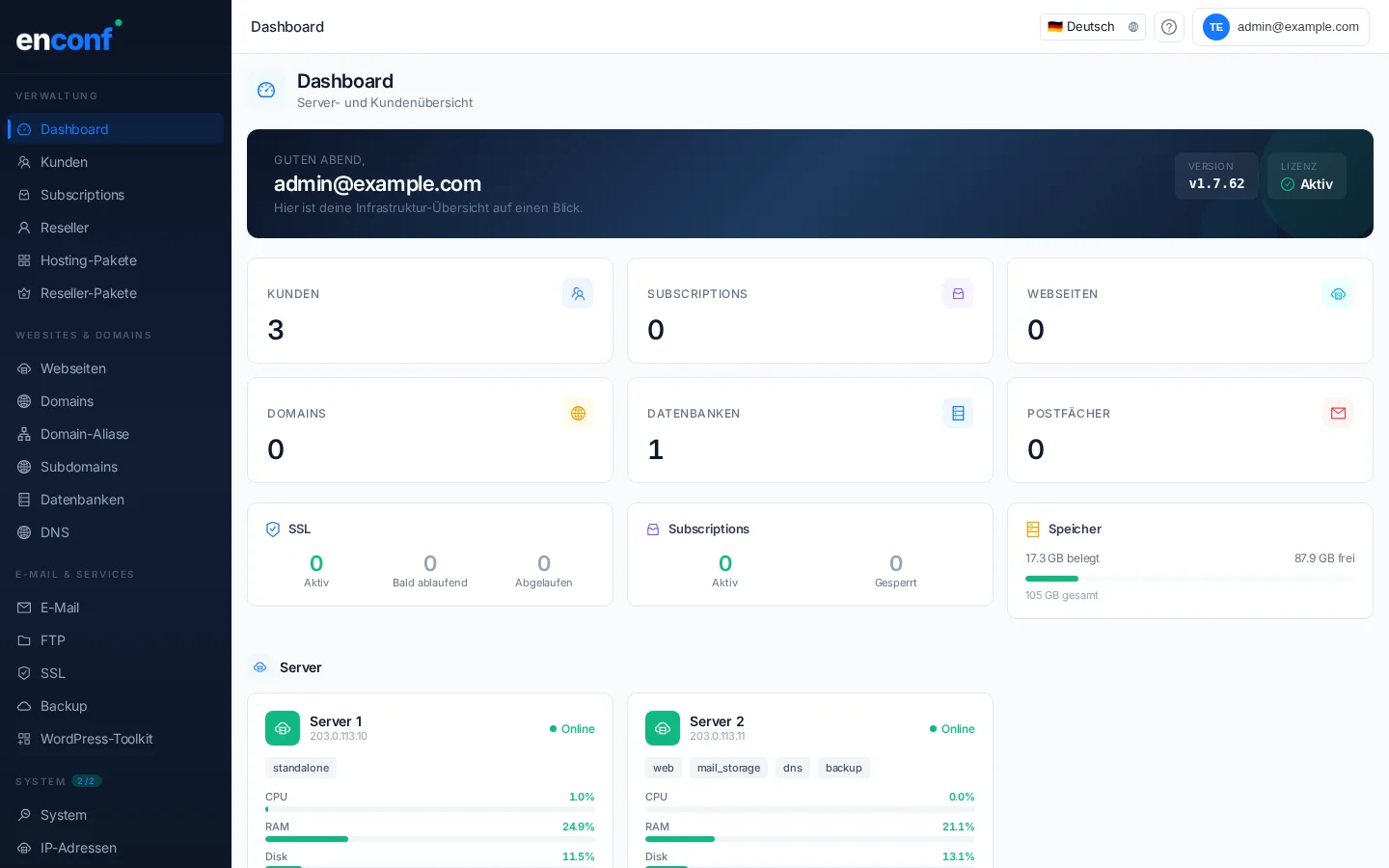Open WordPress-Toolkit from the sidebar
1389x868 pixels.
click(96, 739)
